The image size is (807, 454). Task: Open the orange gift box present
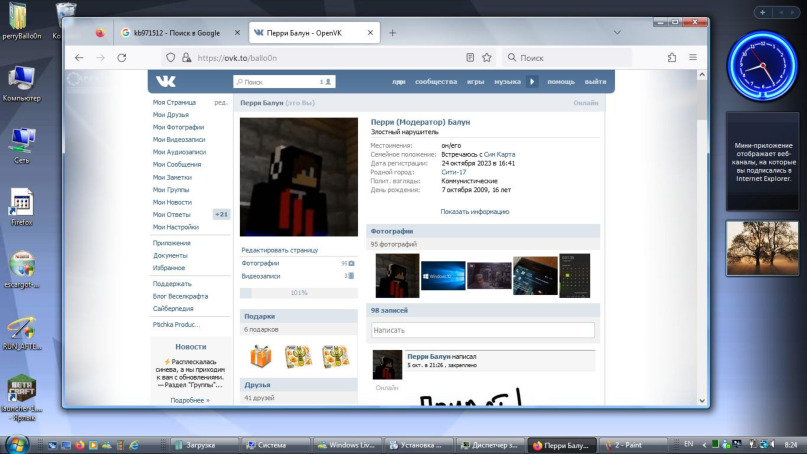point(260,355)
